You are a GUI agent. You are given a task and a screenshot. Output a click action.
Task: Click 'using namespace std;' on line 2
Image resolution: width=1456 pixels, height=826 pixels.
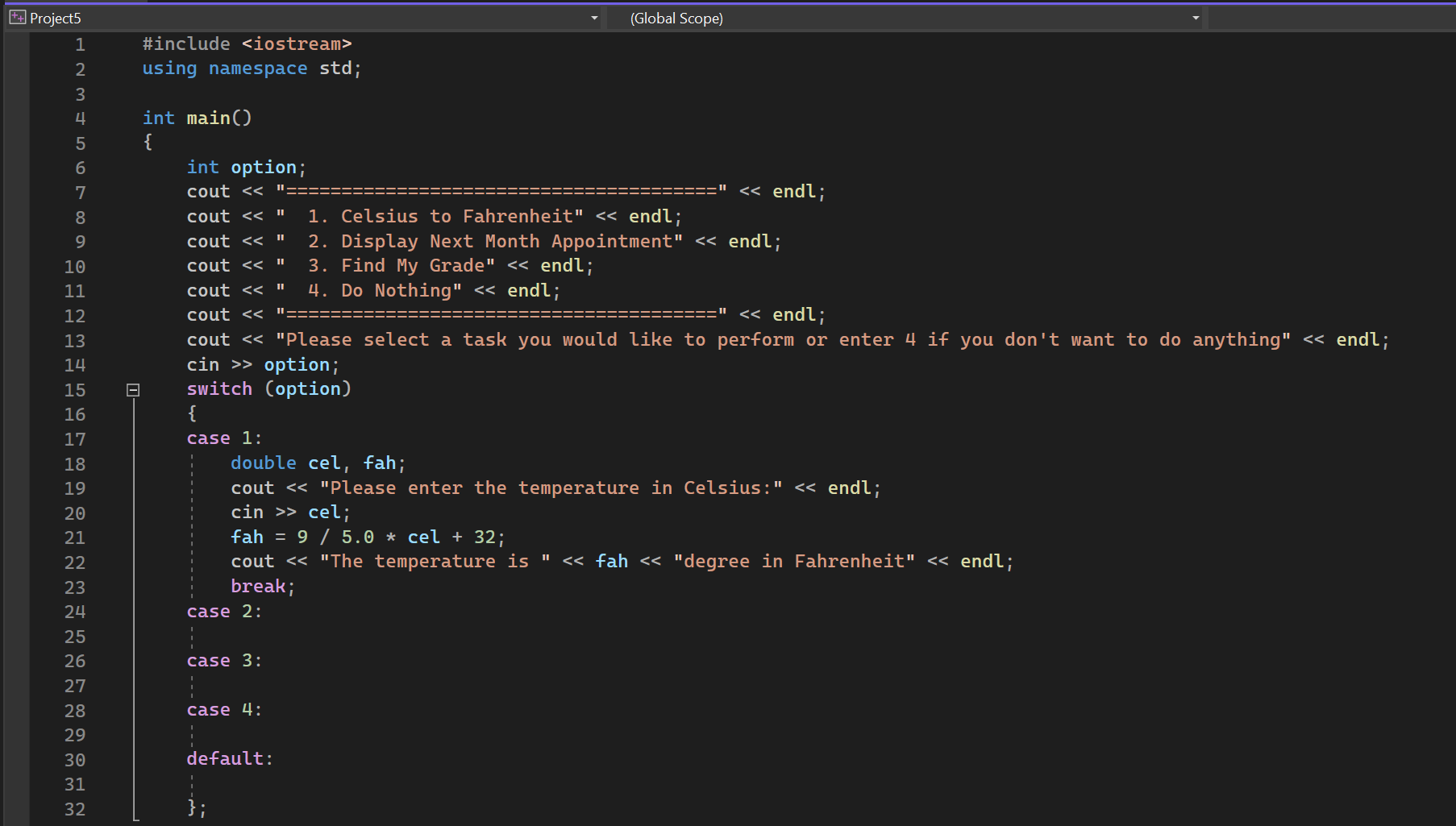(252, 68)
